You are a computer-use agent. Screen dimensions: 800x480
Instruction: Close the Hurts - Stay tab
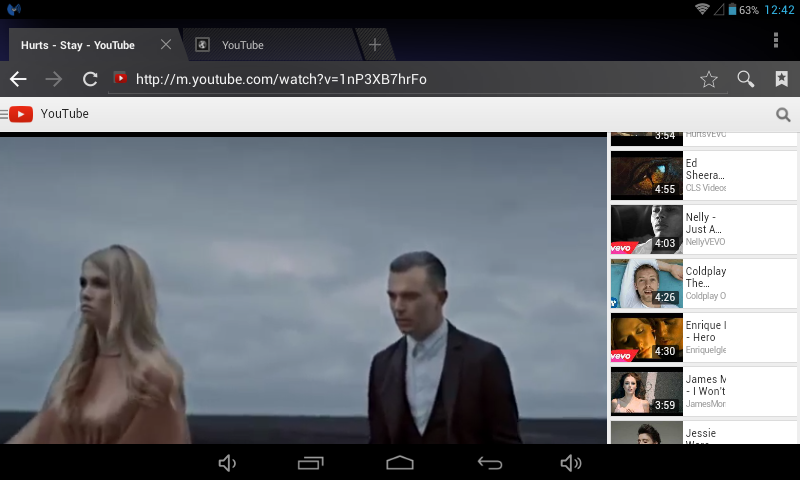pyautogui.click(x=166, y=45)
